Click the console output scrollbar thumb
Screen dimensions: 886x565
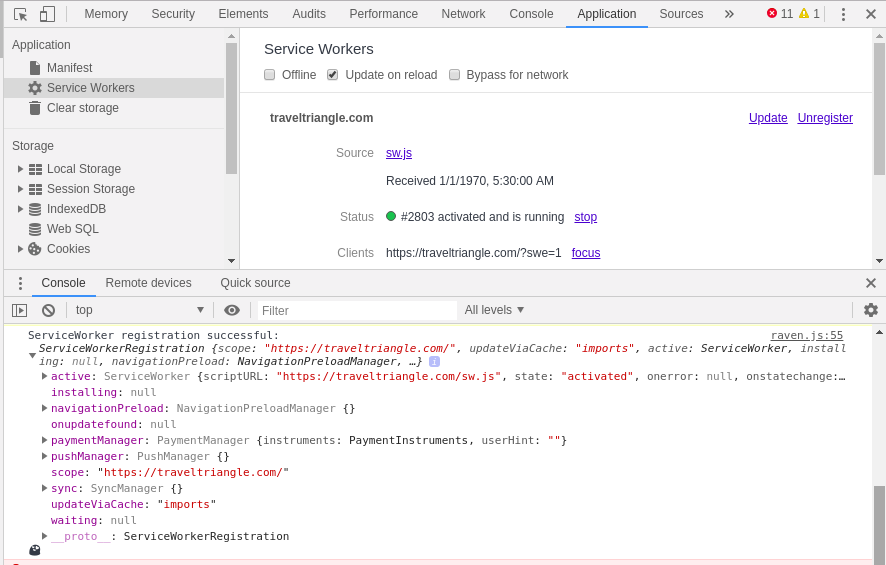(879, 525)
